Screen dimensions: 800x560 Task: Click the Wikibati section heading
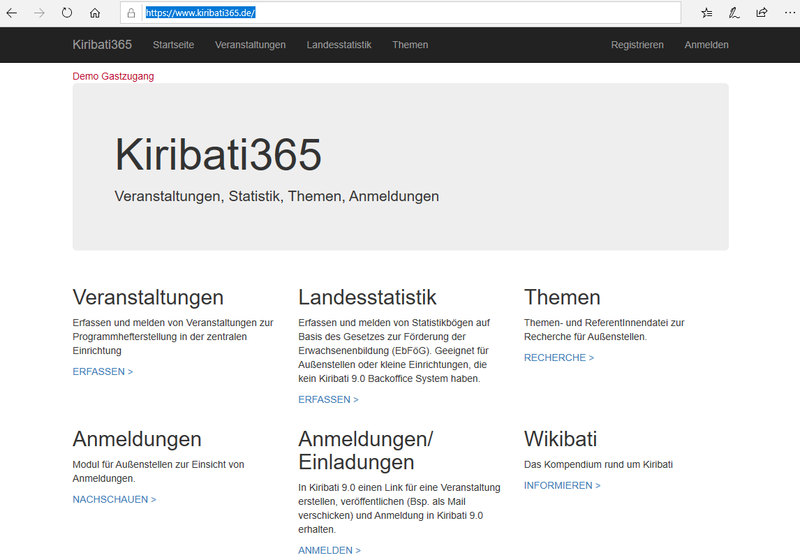pyautogui.click(x=560, y=439)
